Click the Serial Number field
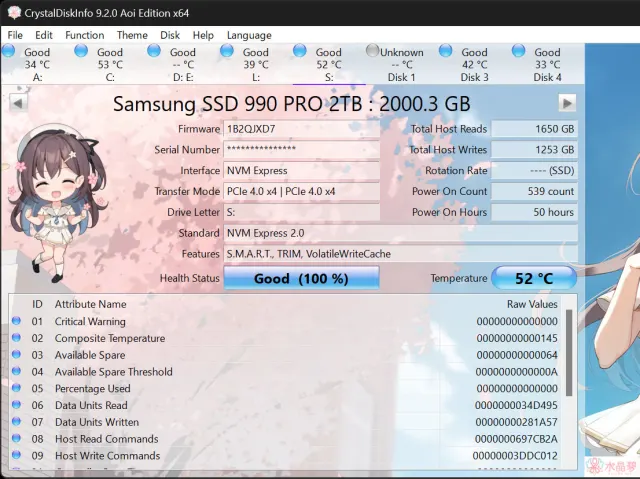Screen dimensions: 640x479 tap(301, 150)
